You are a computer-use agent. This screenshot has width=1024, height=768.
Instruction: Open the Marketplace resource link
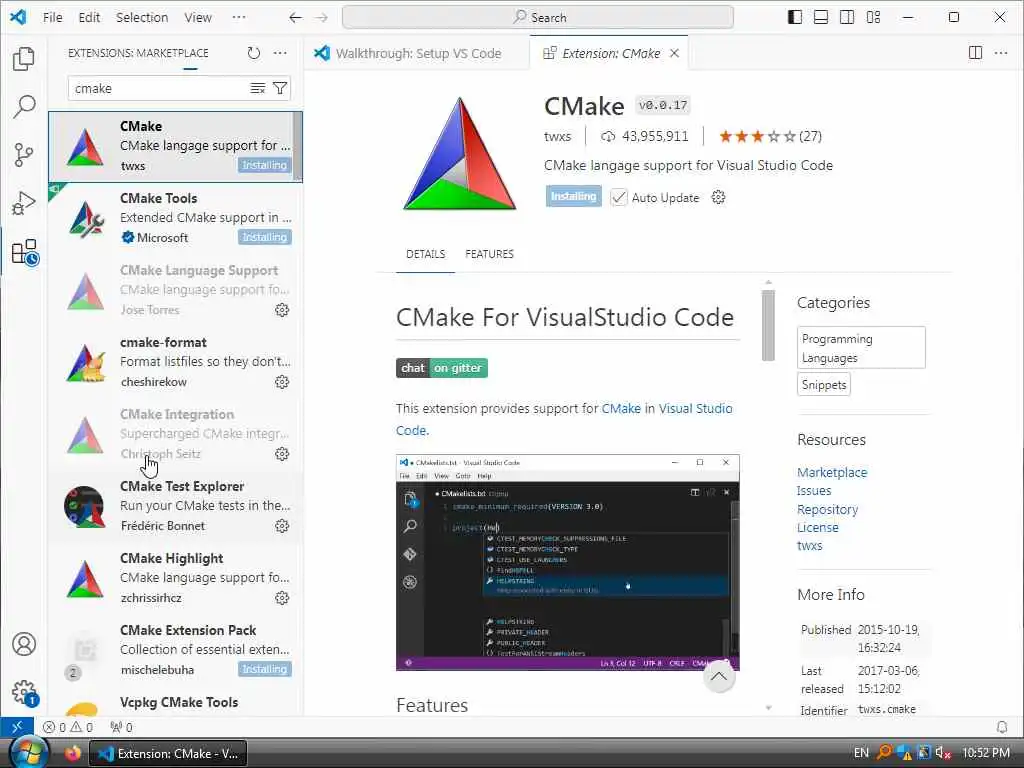click(832, 472)
